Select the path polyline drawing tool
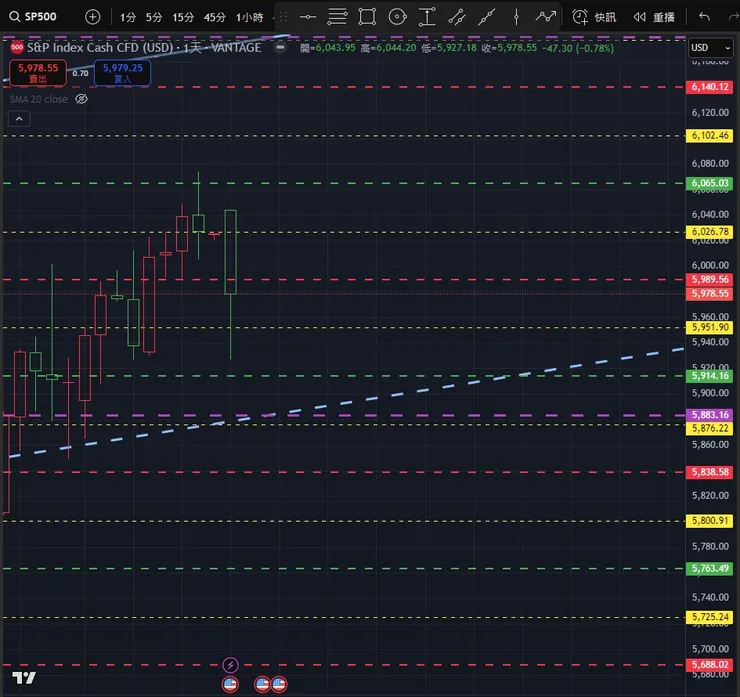Viewport: 740px width, 697px height. pyautogui.click(x=546, y=17)
